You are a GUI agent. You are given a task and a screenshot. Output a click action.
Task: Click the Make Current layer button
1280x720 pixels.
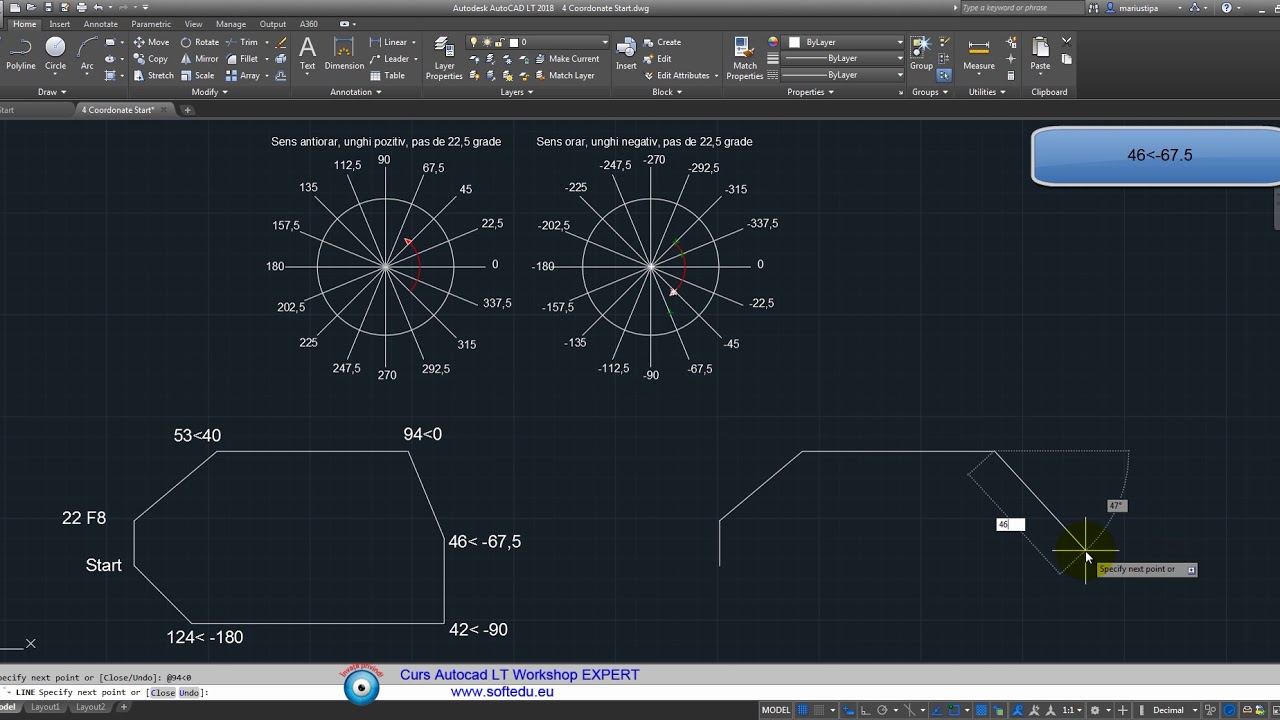[565, 59]
